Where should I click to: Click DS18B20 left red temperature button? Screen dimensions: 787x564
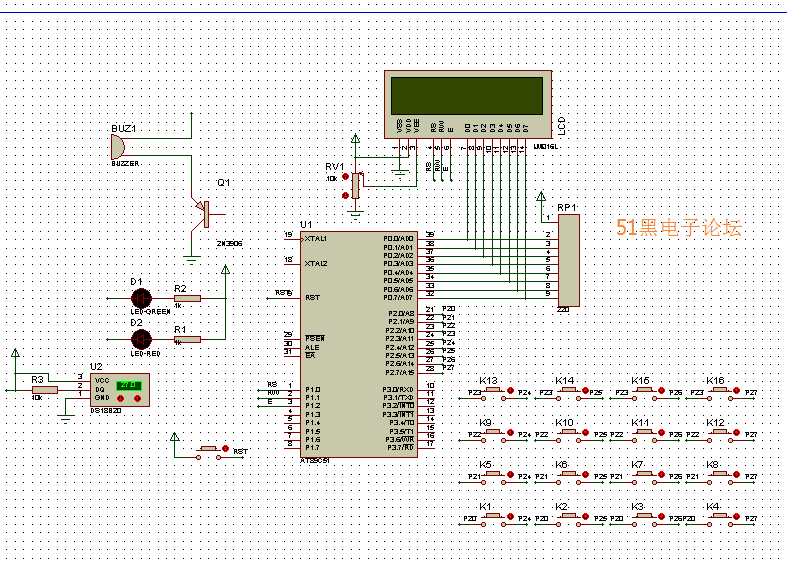(120, 398)
